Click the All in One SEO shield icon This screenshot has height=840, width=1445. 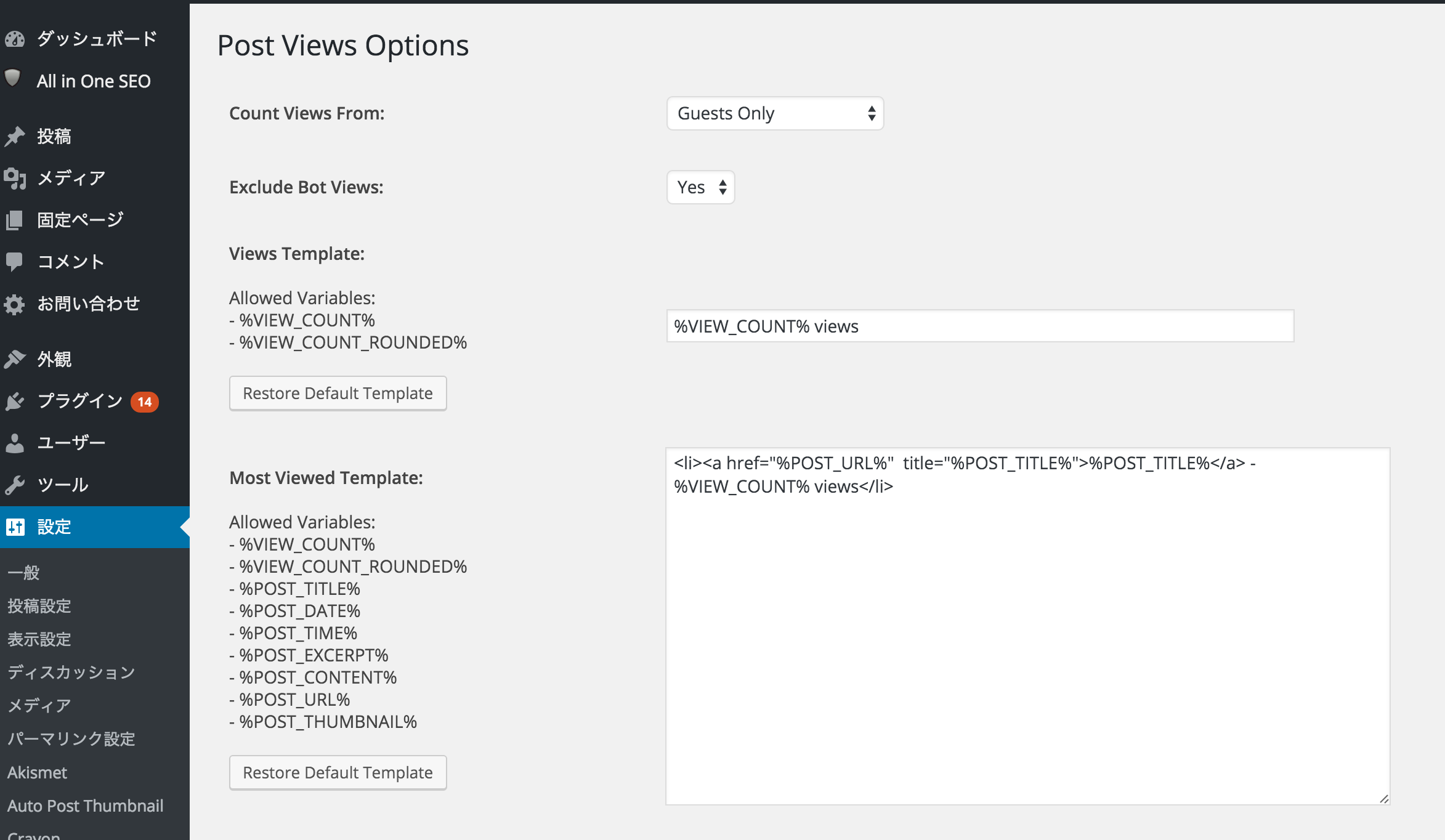click(x=13, y=78)
